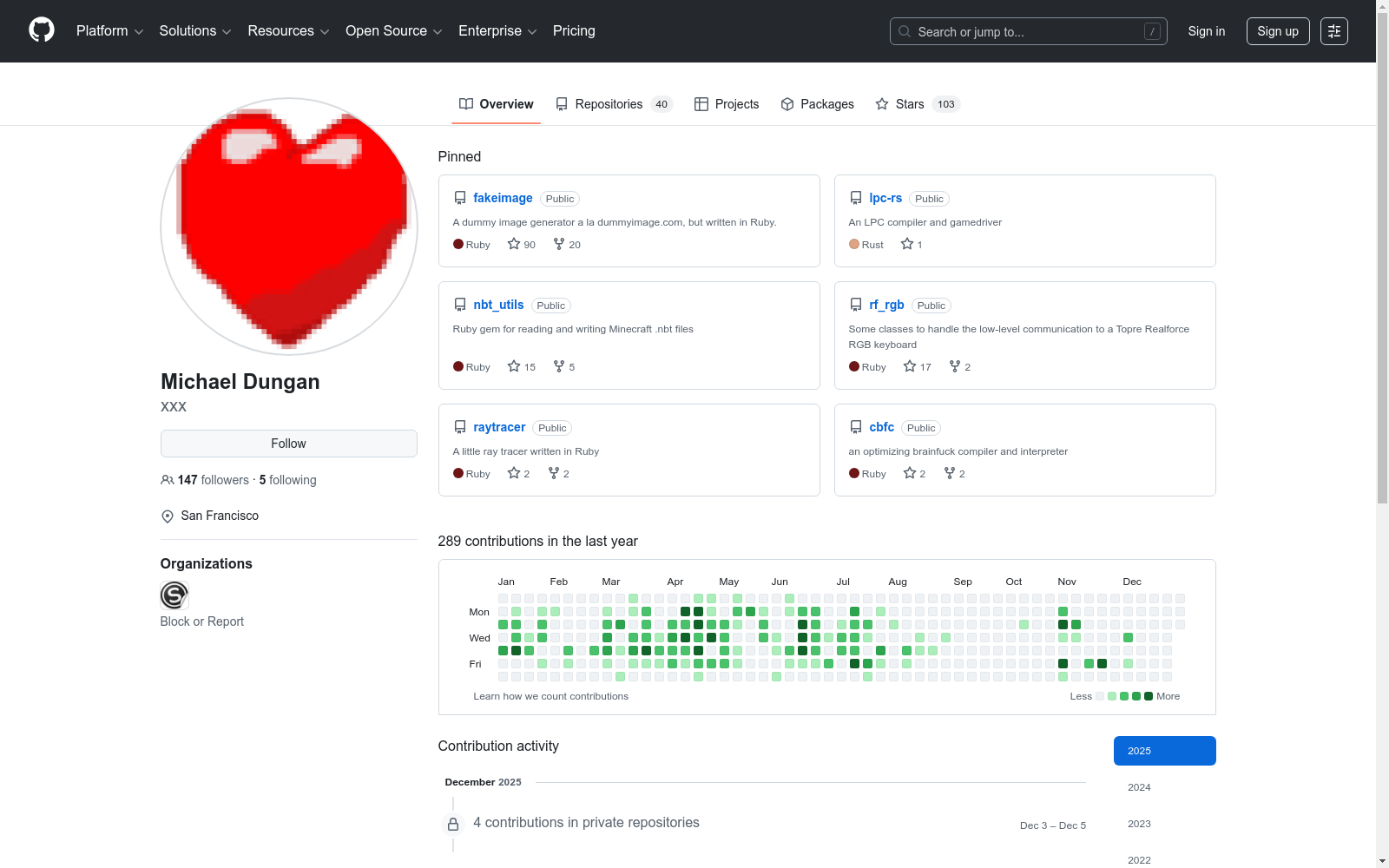Follow Michael Dungan

pyautogui.click(x=289, y=444)
